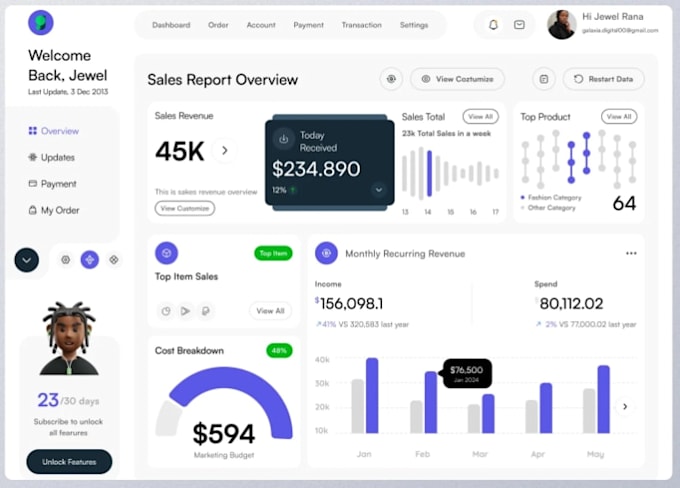Click the Cost Breakdown gauge arc

coord(234,384)
